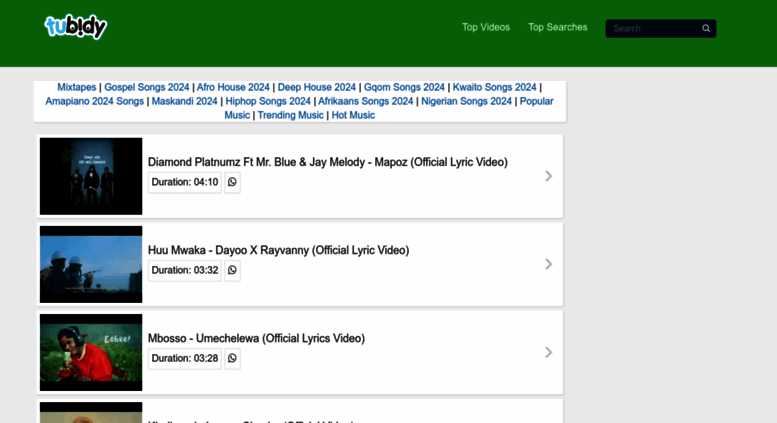Click 'Duration: 03:32' label
This screenshot has width=777, height=423.
185,270
